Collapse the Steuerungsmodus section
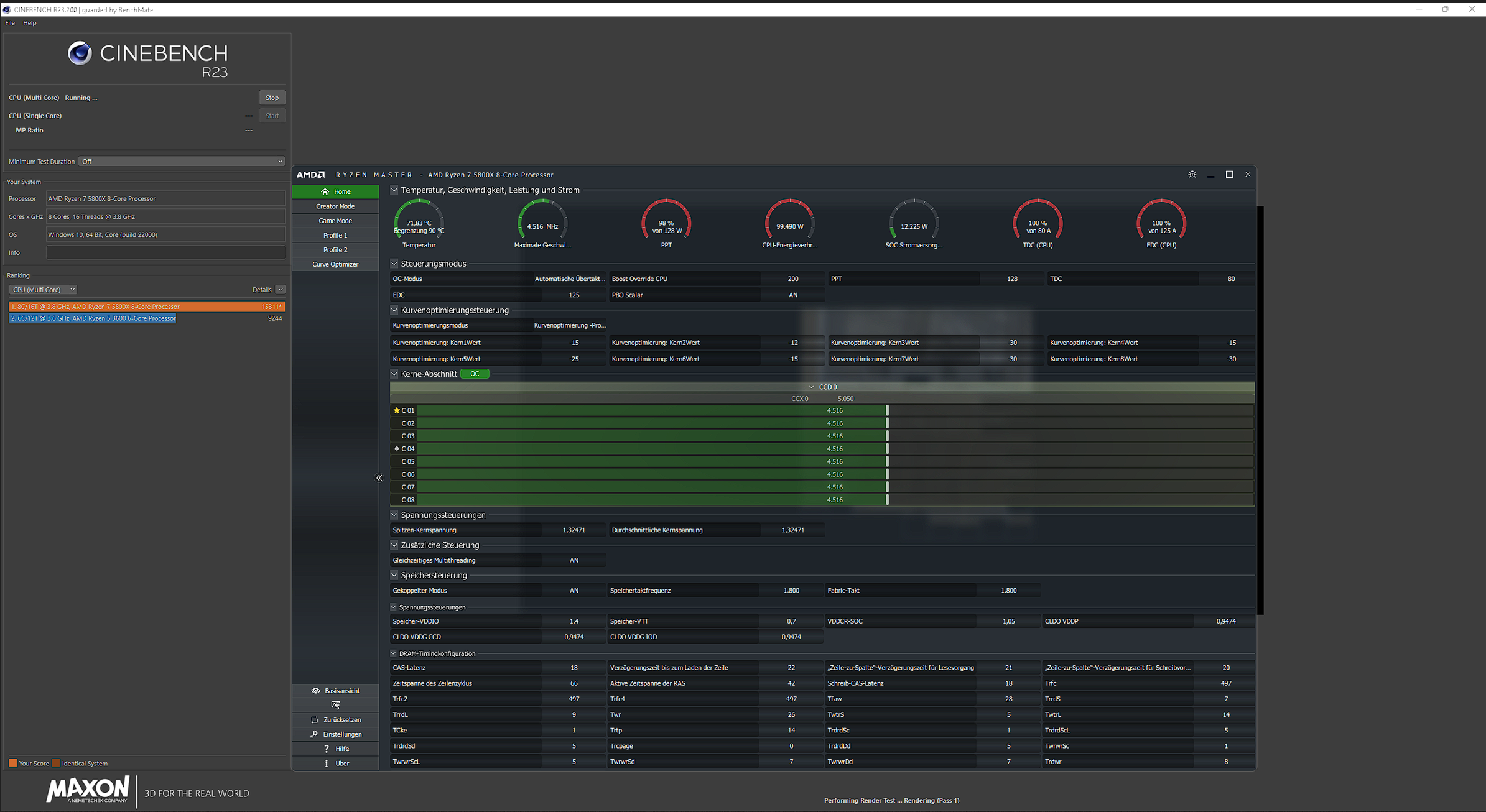This screenshot has width=1486, height=812. [394, 264]
